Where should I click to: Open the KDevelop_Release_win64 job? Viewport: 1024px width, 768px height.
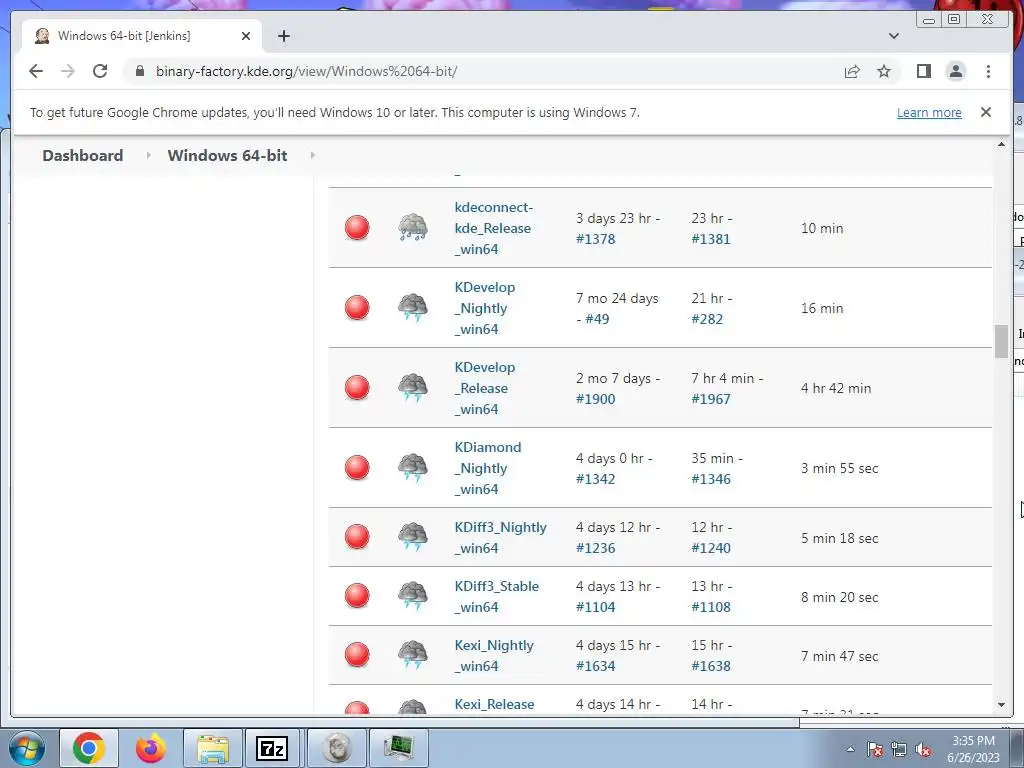(x=485, y=387)
